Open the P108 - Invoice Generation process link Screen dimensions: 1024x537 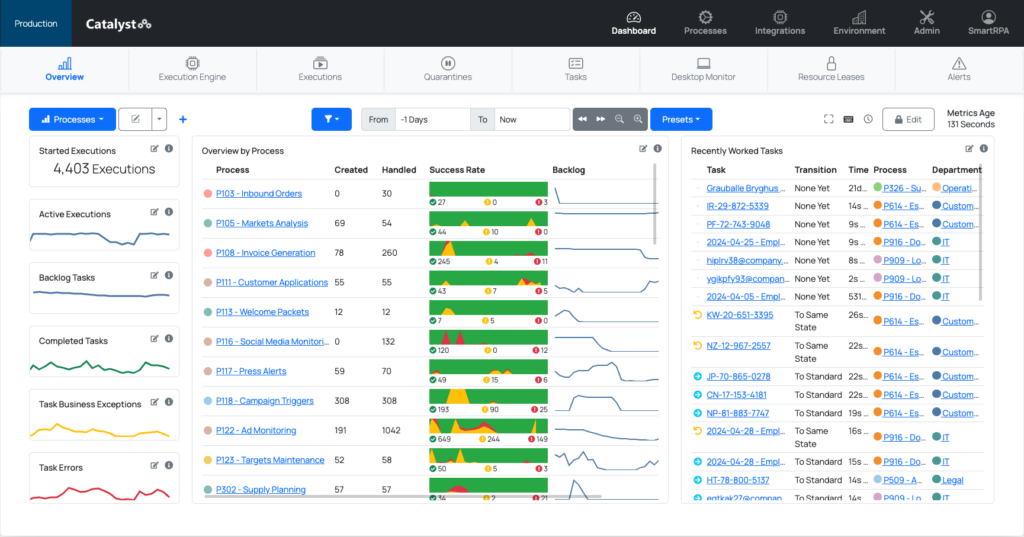(x=265, y=253)
